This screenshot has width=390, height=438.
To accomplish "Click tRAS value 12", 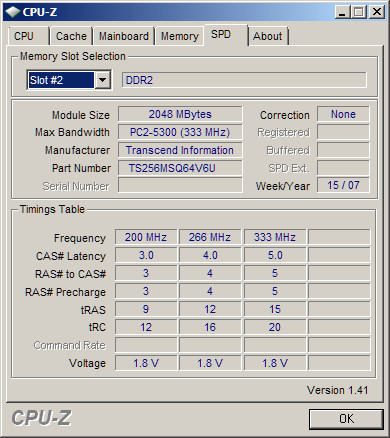I will coord(210,309).
